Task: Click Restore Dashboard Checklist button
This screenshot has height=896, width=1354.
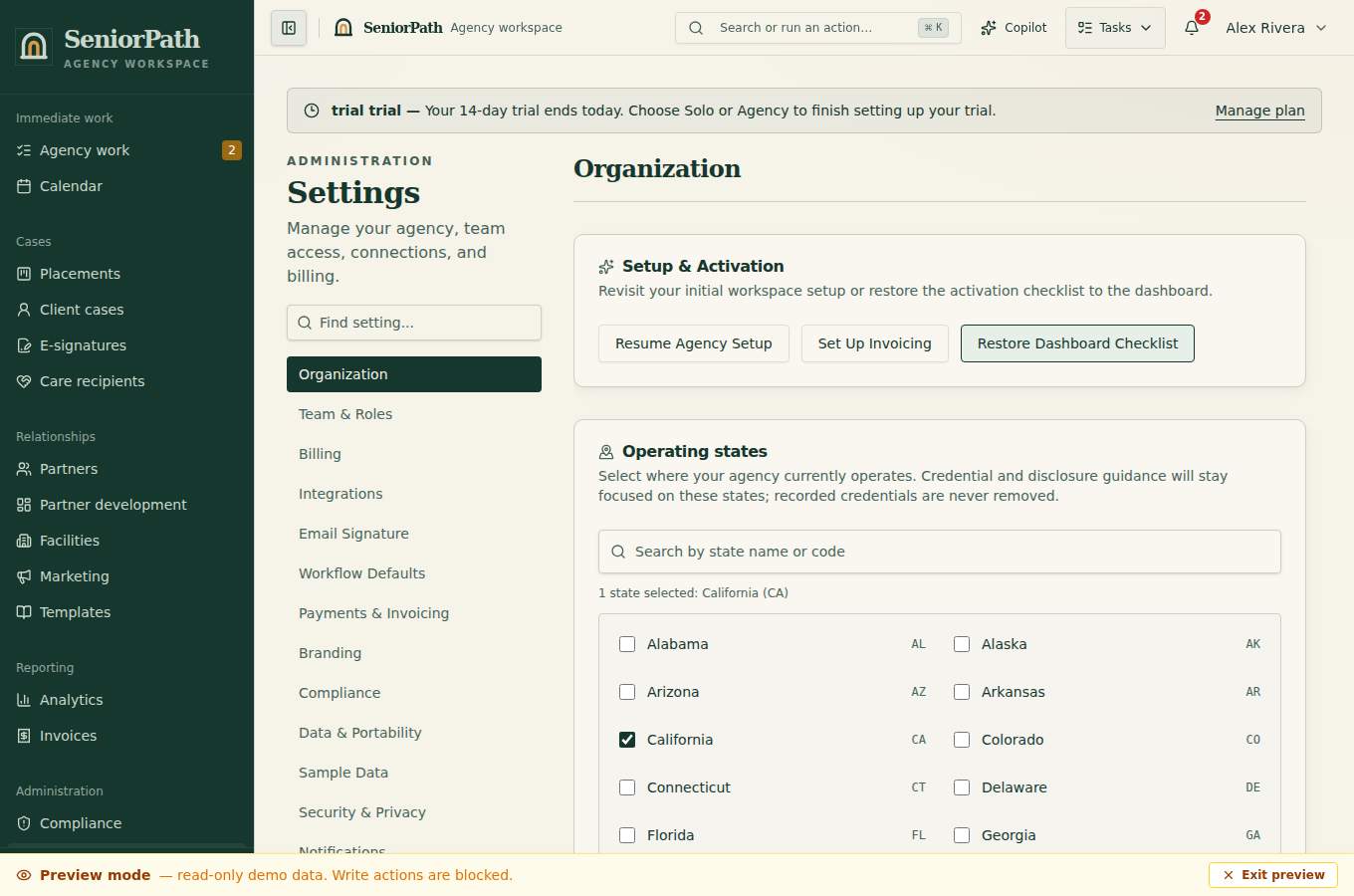Action: tap(1077, 343)
